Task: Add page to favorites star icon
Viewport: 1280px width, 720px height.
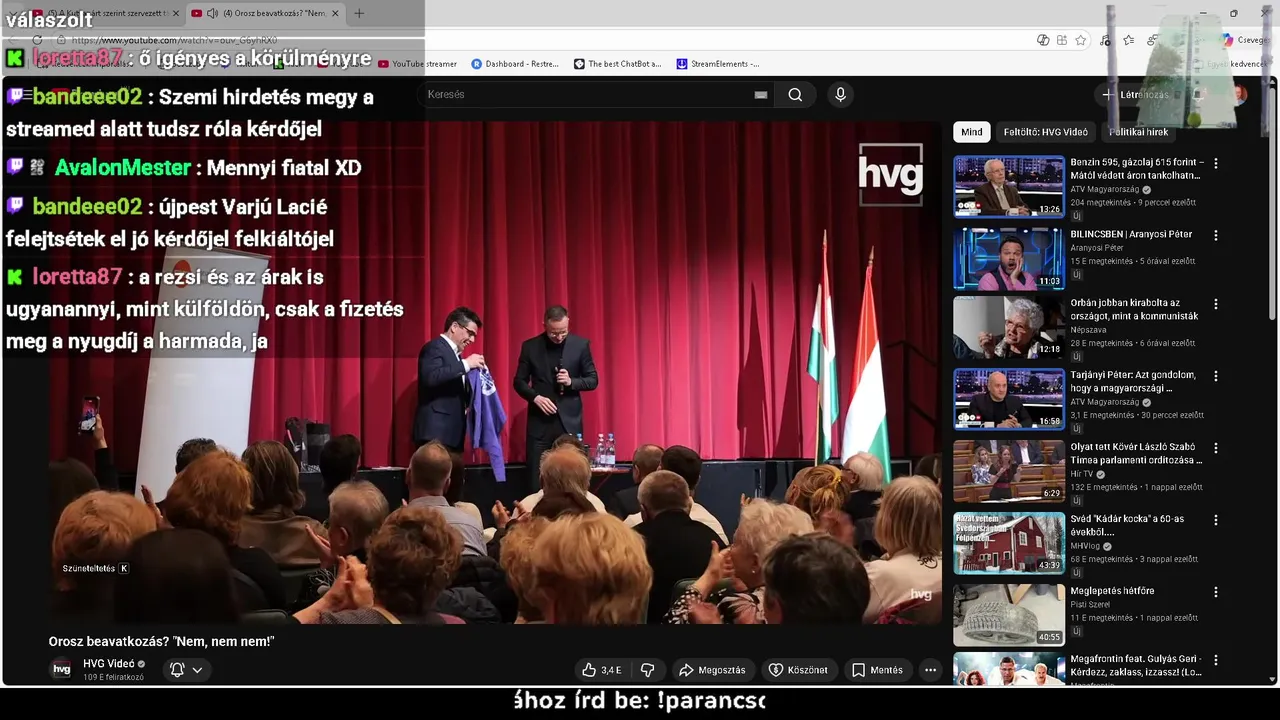Action: 1081,40
